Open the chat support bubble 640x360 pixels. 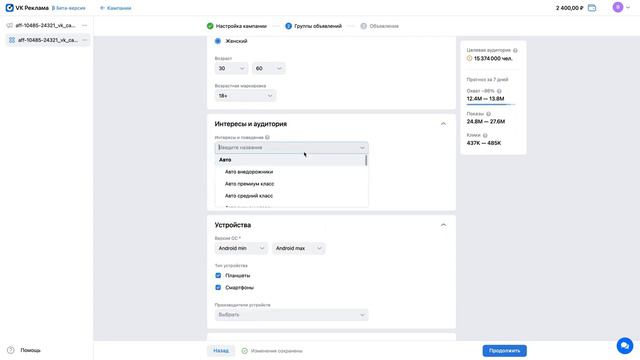pos(624,346)
